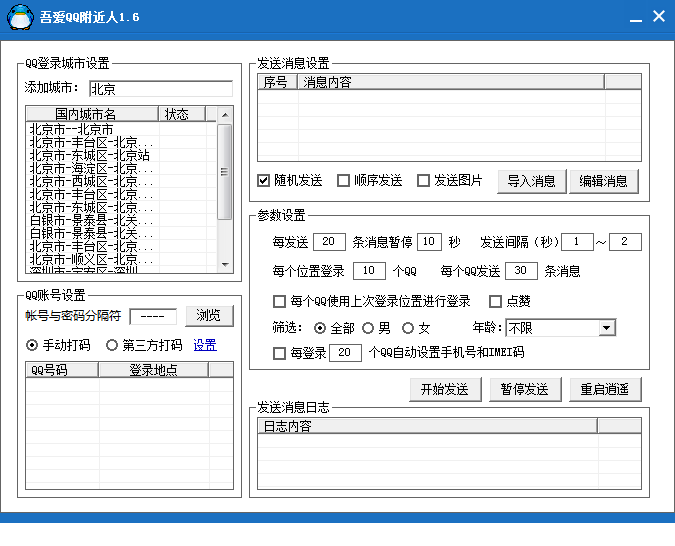Click the send interval minimum field
This screenshot has height=546, width=675.
coord(577,242)
